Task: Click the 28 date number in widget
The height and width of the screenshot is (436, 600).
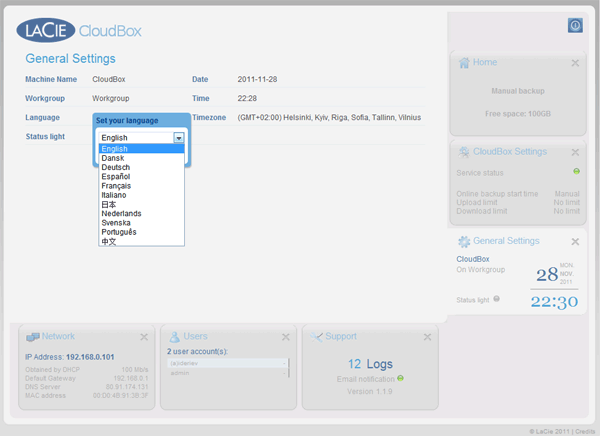Action: pyautogui.click(x=547, y=274)
